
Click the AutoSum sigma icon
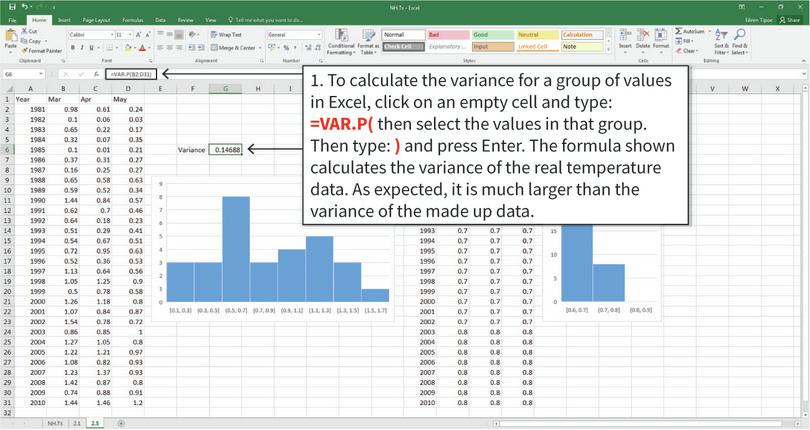(679, 32)
